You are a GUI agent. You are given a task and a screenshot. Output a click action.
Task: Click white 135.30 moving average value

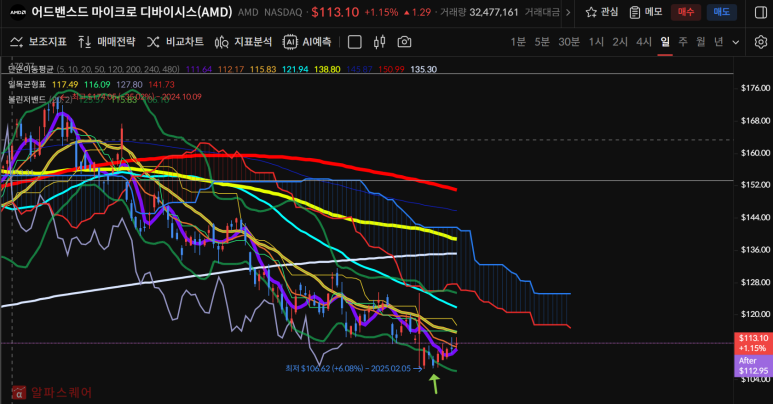coord(423,69)
